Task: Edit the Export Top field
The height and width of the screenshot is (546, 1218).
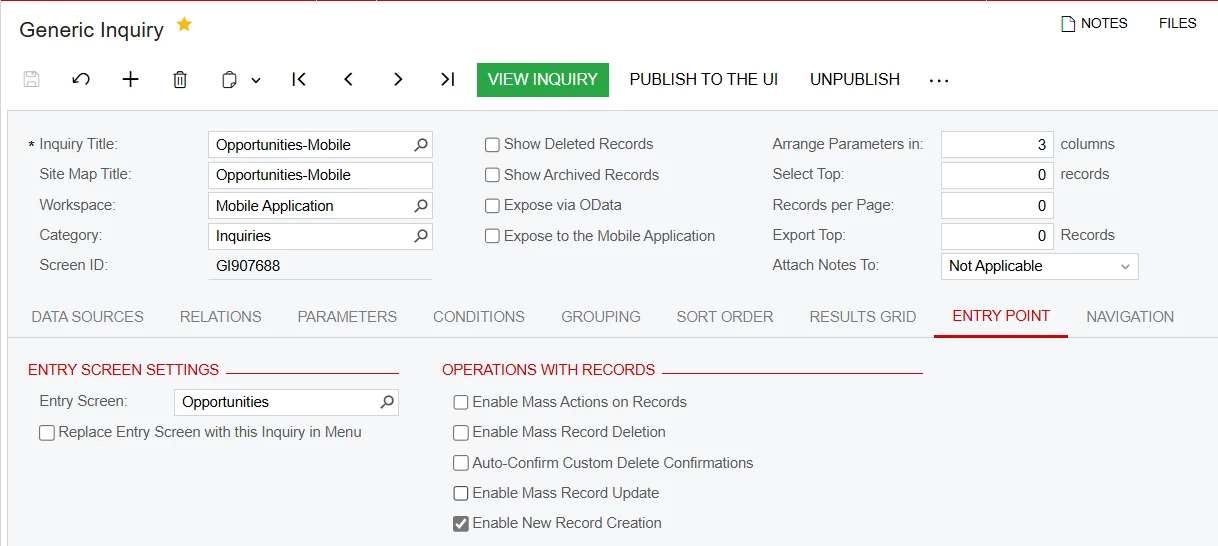Action: (997, 236)
